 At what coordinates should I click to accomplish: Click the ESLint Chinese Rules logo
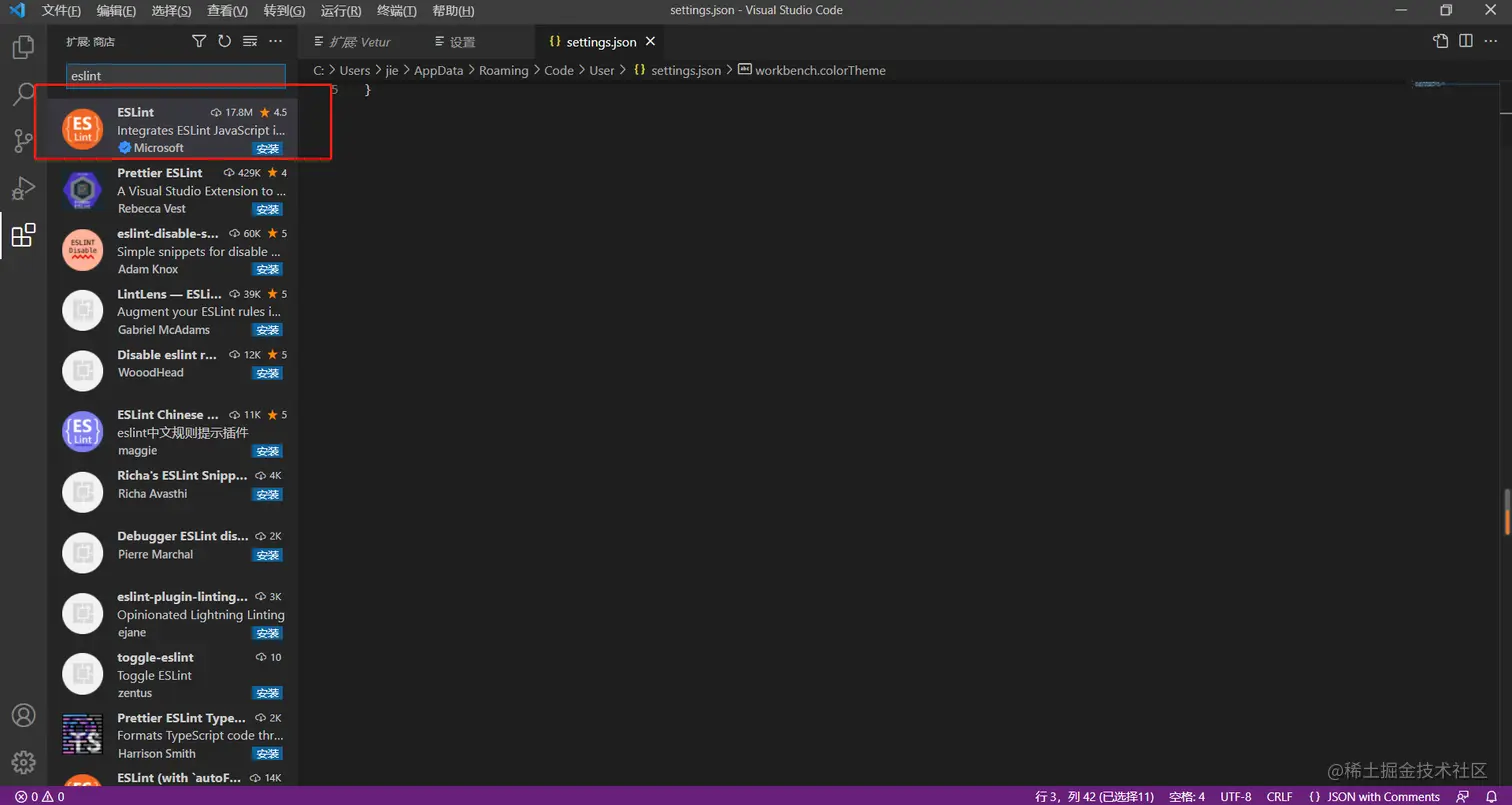coord(83,431)
